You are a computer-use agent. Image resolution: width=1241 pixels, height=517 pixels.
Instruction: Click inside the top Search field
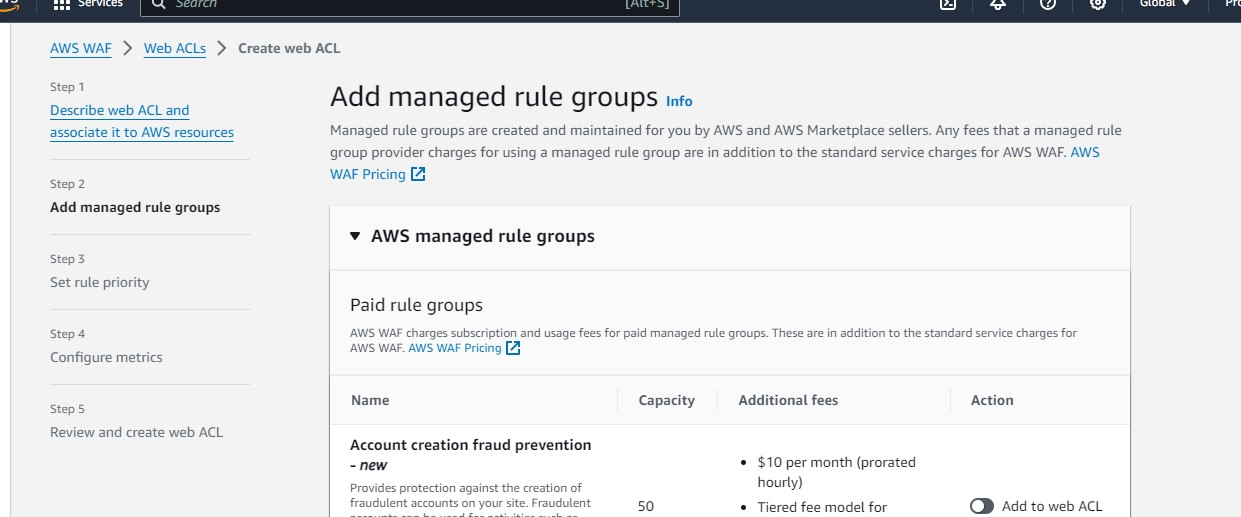pos(410,5)
